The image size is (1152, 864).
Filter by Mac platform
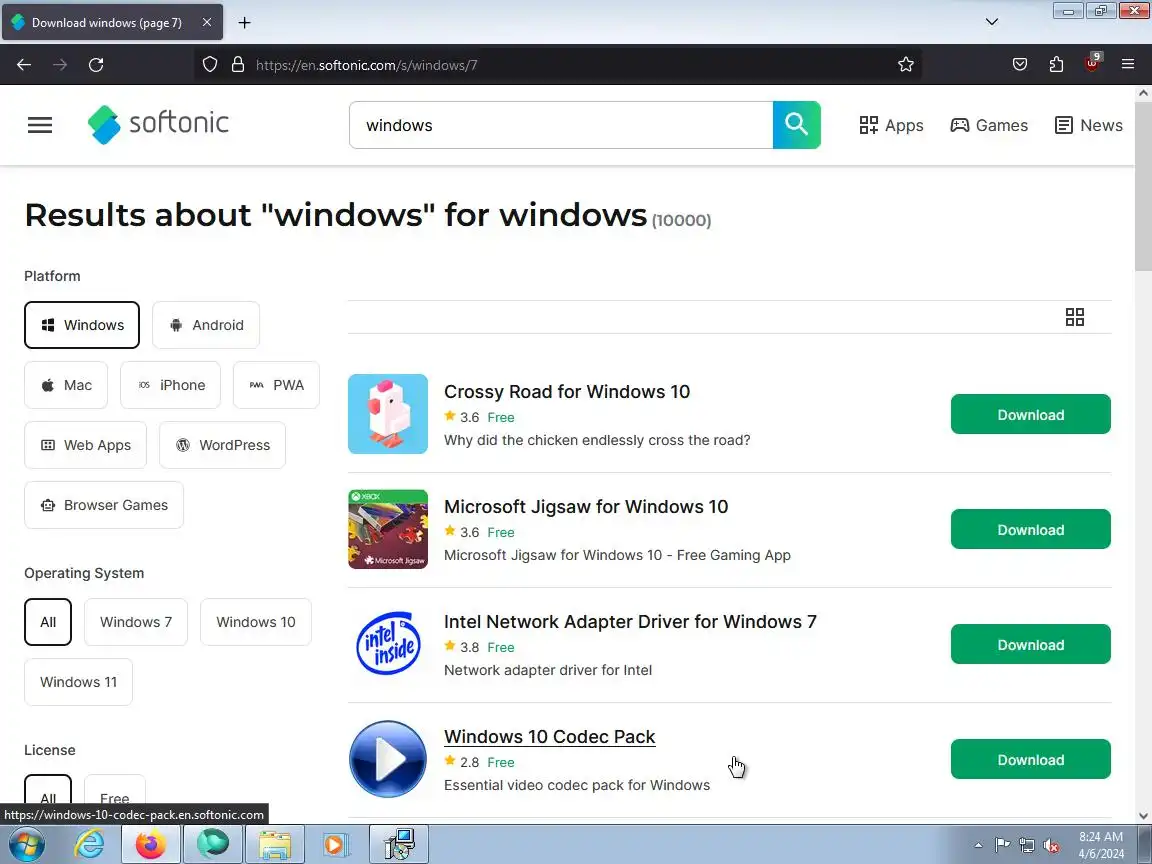point(66,385)
